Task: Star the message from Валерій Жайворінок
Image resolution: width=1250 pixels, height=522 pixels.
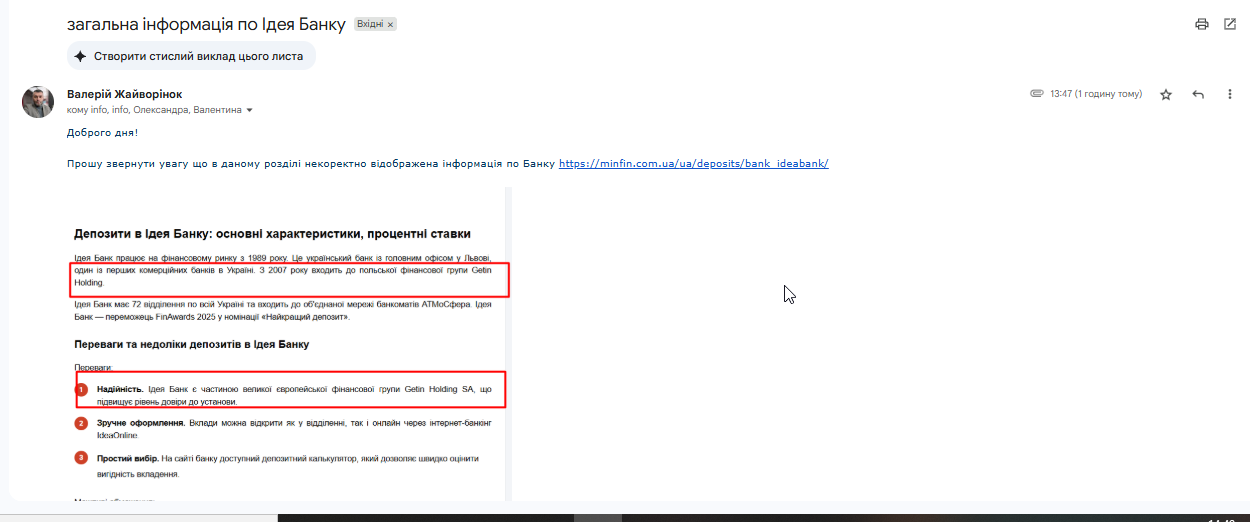Action: coord(1166,94)
